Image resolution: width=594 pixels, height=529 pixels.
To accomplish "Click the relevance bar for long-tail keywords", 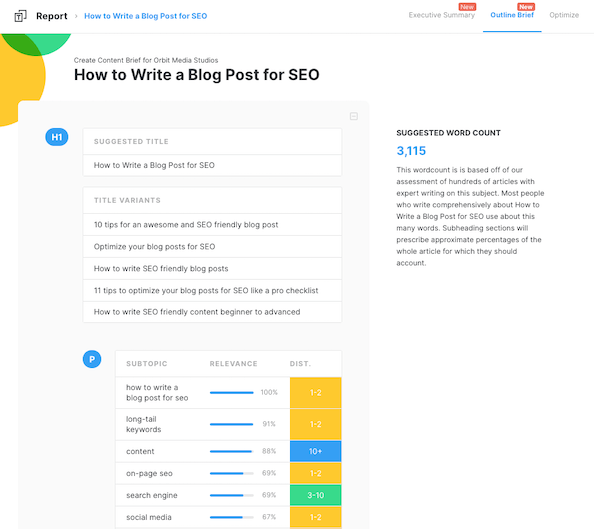I will tap(231, 424).
